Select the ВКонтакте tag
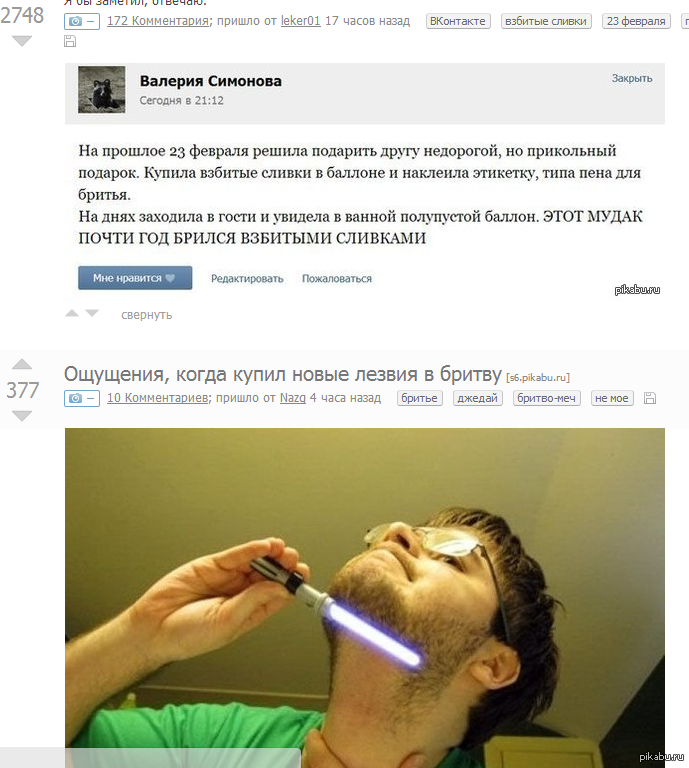This screenshot has height=768, width=689. pyautogui.click(x=458, y=22)
